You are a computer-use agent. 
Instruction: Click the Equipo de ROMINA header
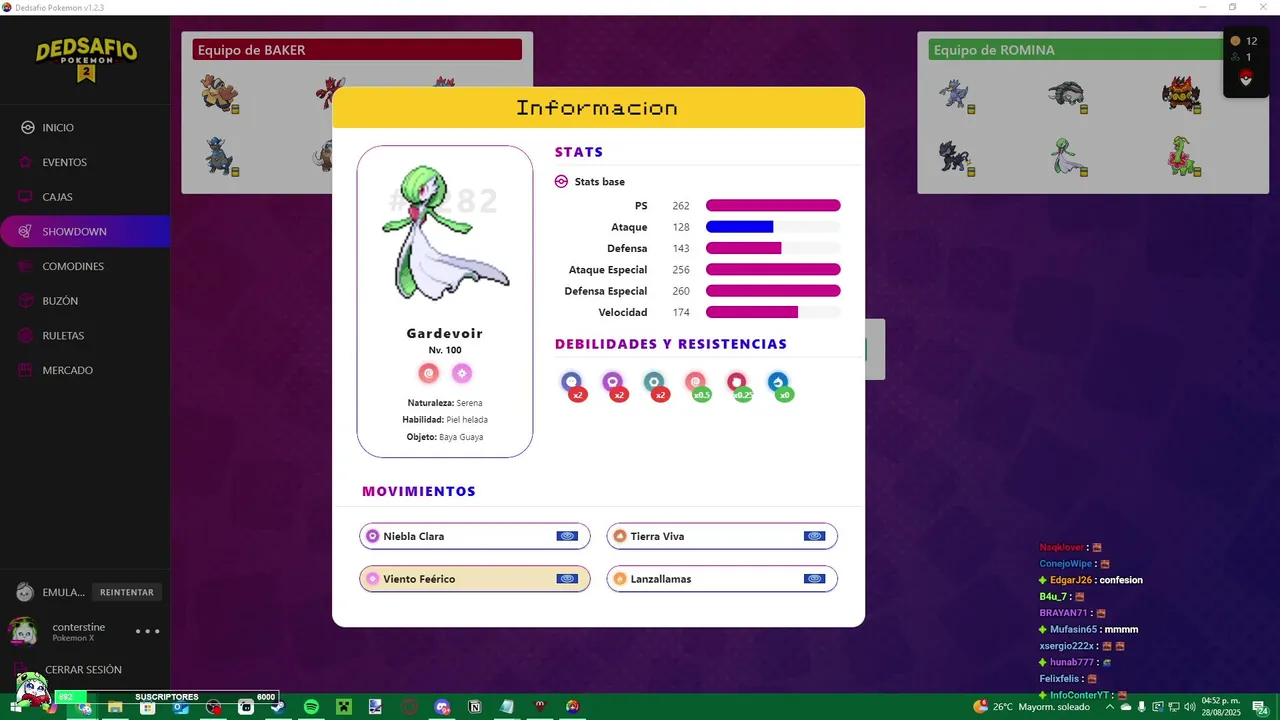pos(1076,50)
